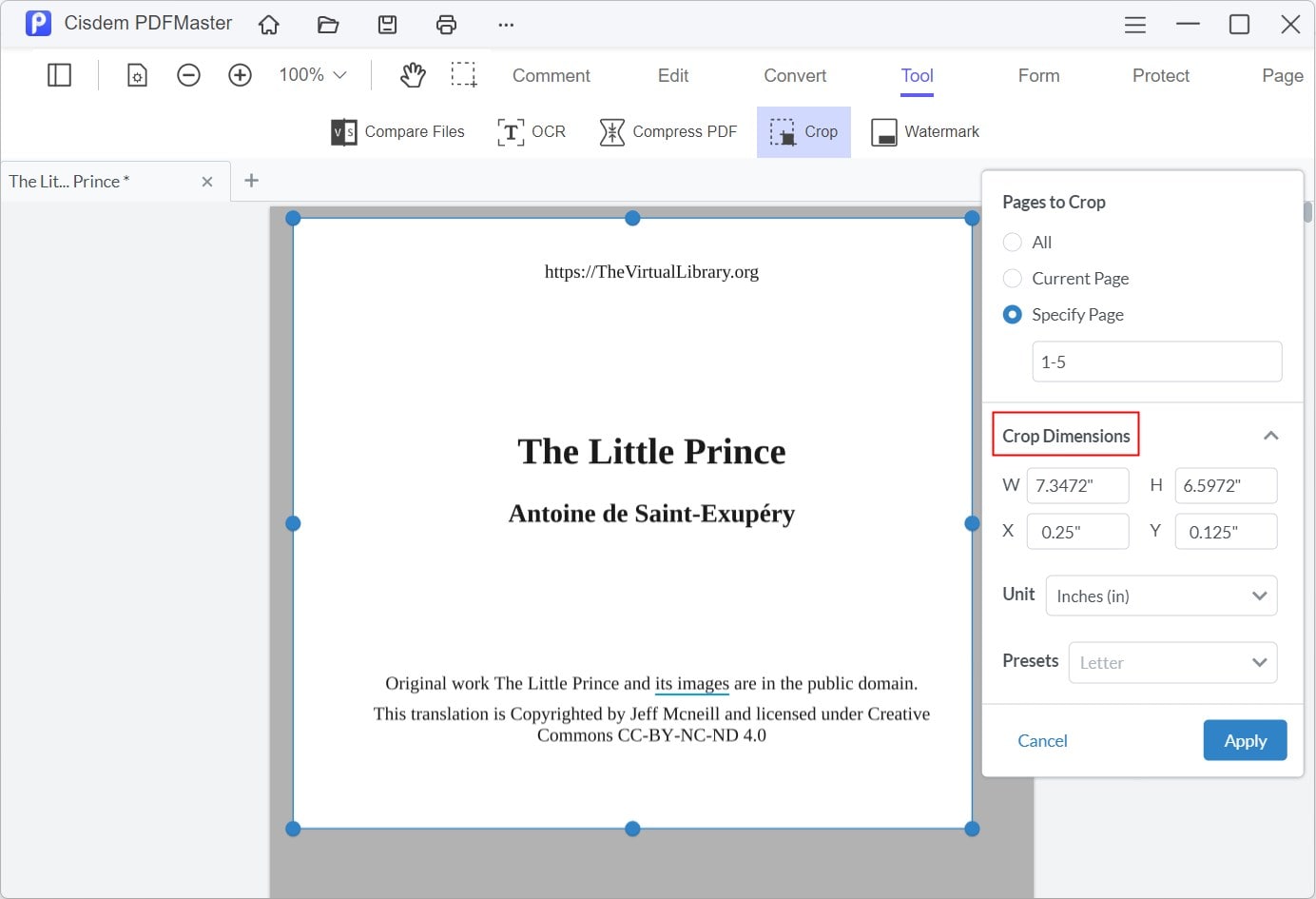The image size is (1316, 899).
Task: Expand the Presets Letter dropdown
Action: point(1172,663)
